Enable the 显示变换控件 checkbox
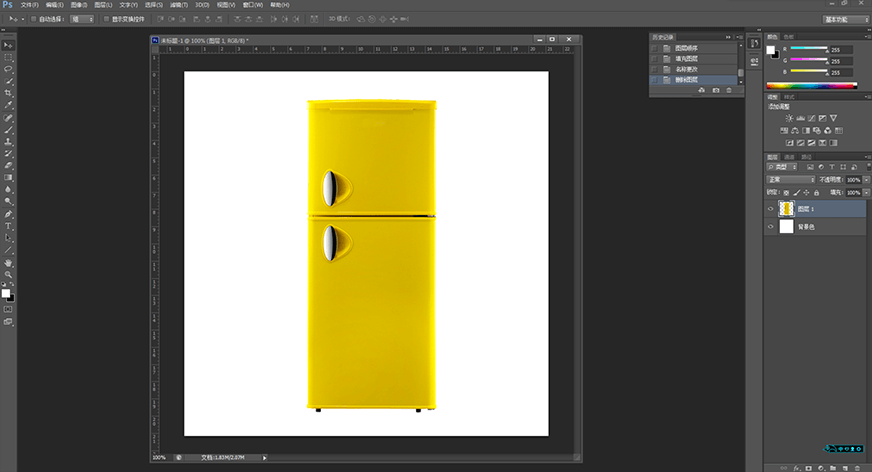The width and height of the screenshot is (872, 472). 106,19
